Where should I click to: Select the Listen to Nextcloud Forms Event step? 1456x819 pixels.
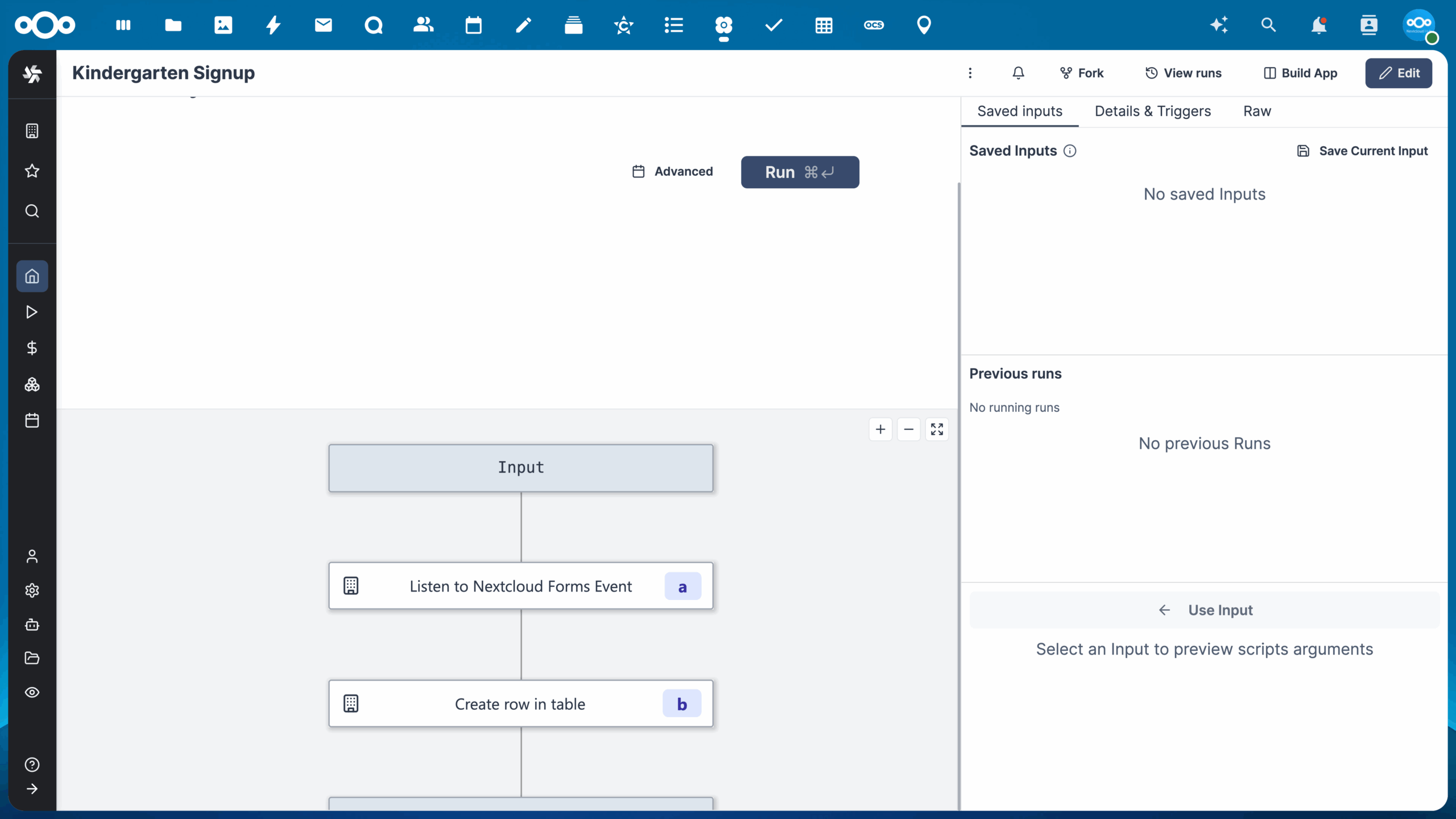coord(520,586)
